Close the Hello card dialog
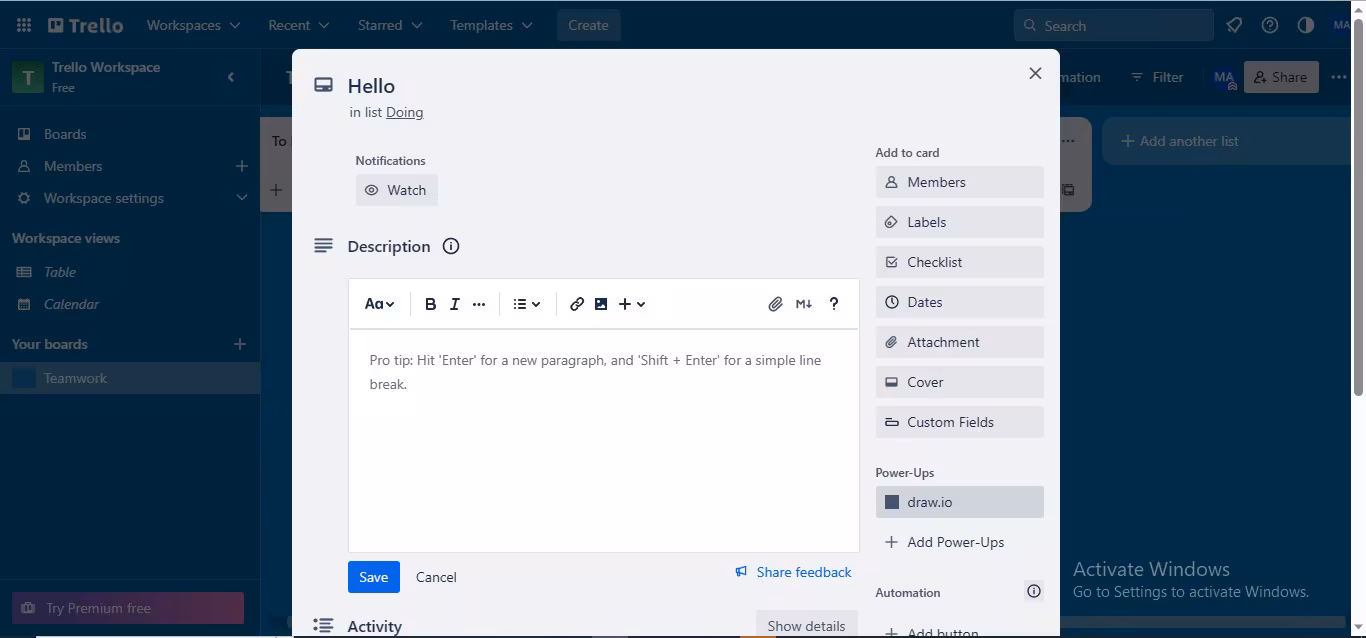The height and width of the screenshot is (638, 1366). coord(1035,73)
